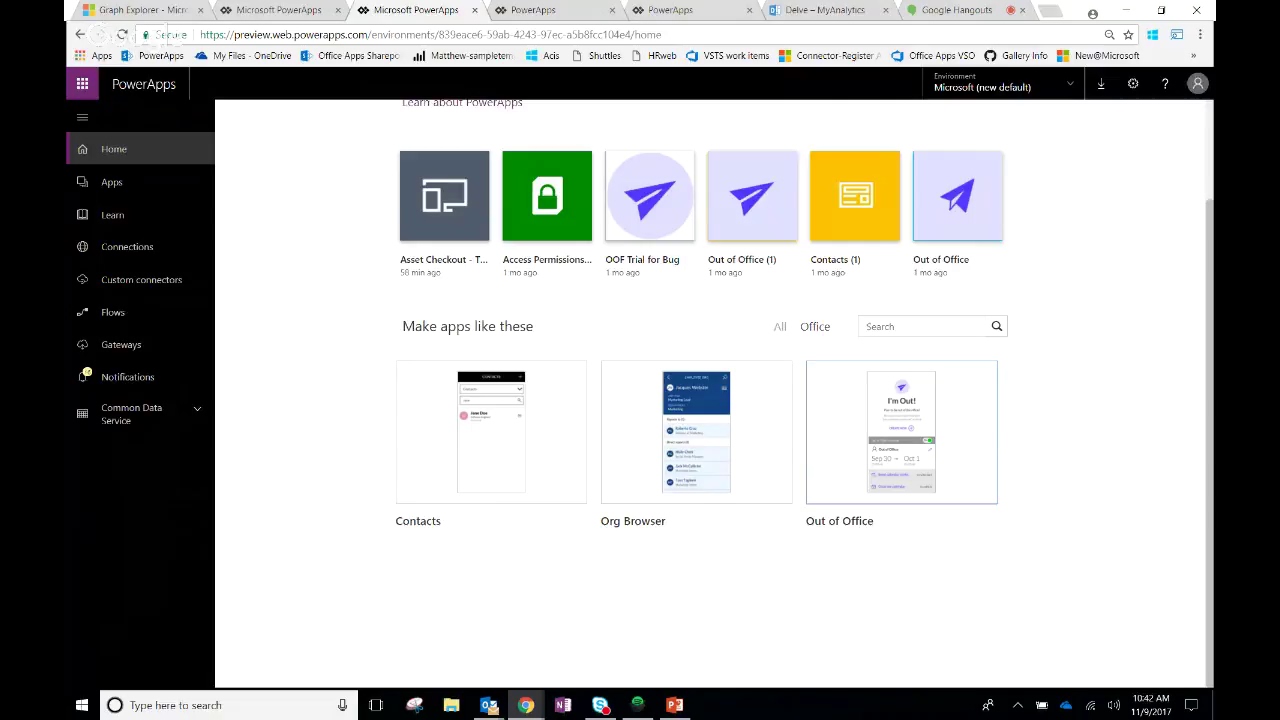Viewport: 1280px width, 720px height.
Task: Open Custom connectors page
Action: click(x=140, y=280)
